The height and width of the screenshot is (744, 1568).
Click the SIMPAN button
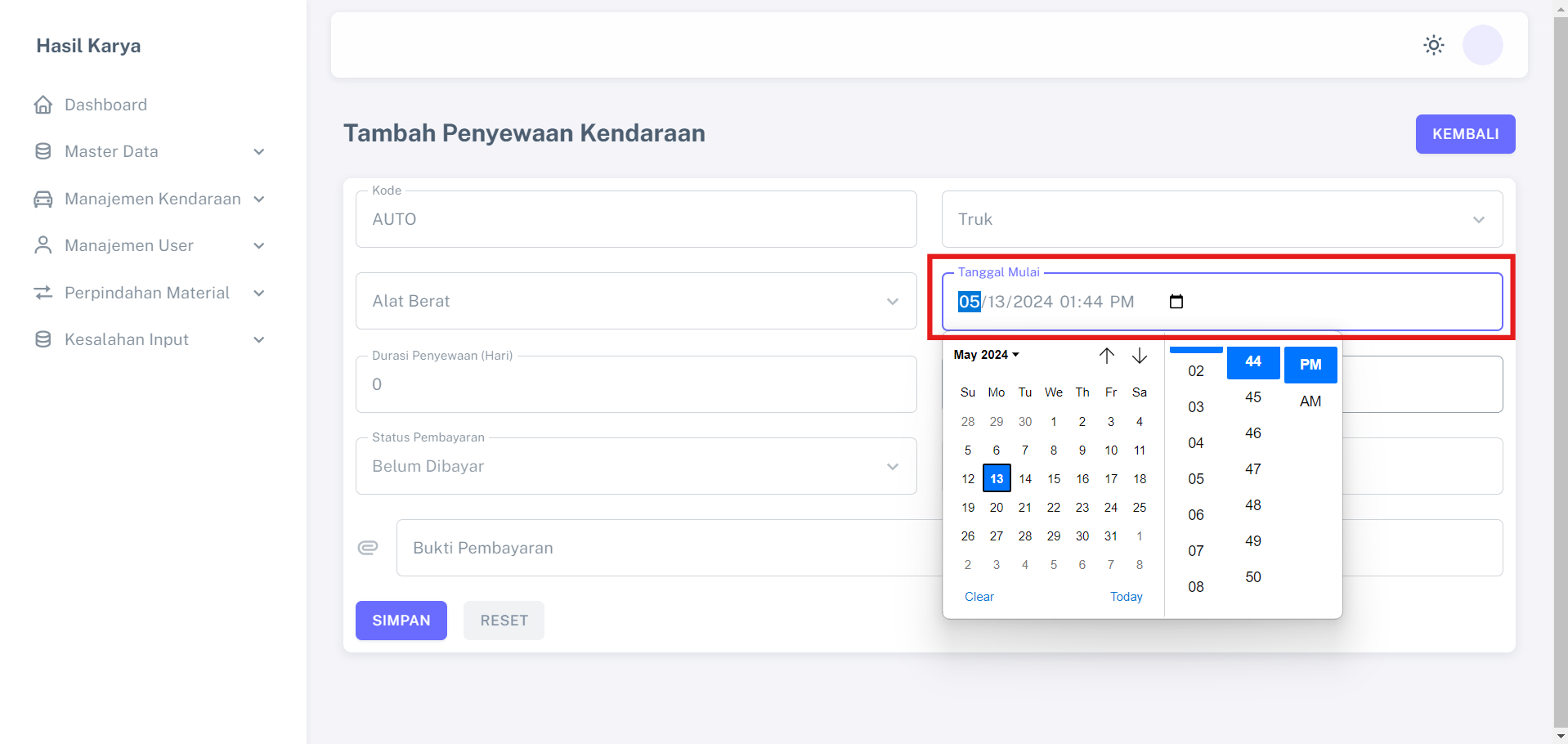point(401,621)
